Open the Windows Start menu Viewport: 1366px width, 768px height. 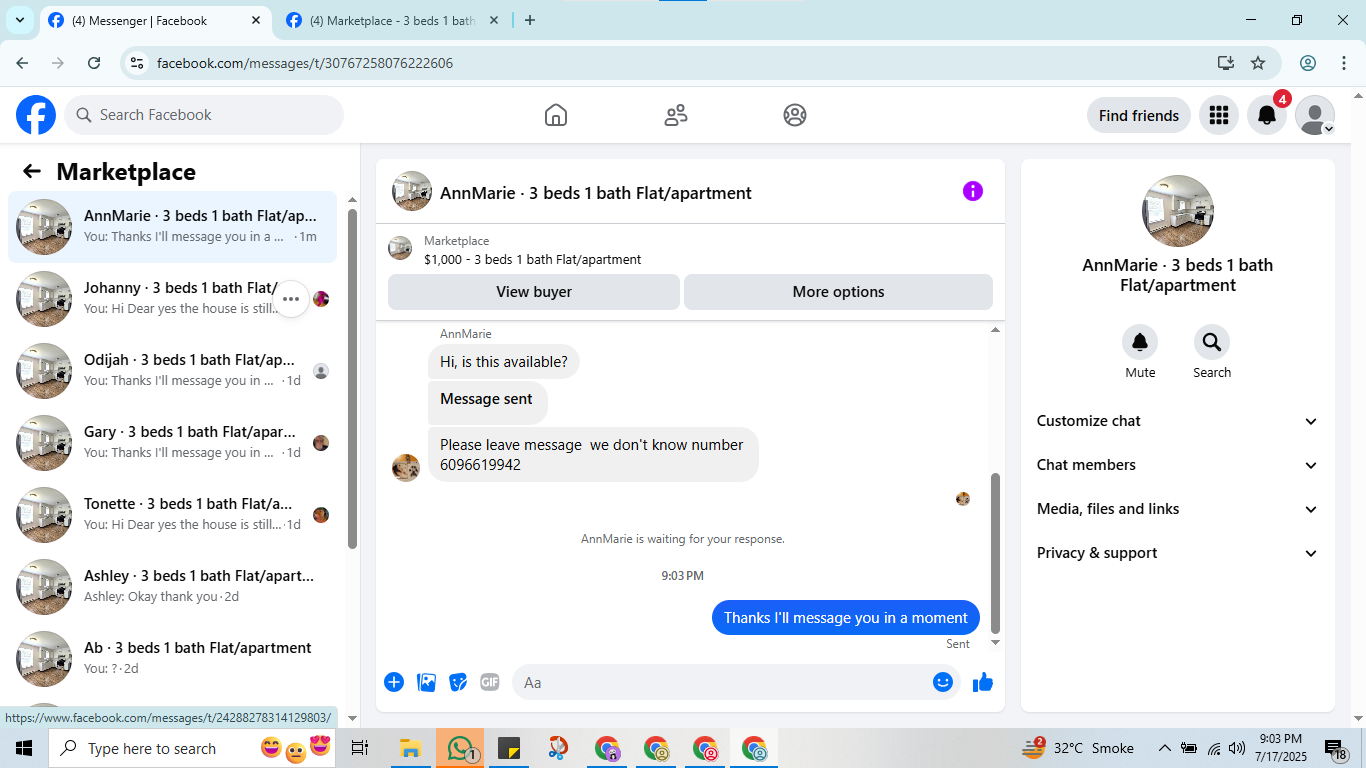(x=24, y=748)
